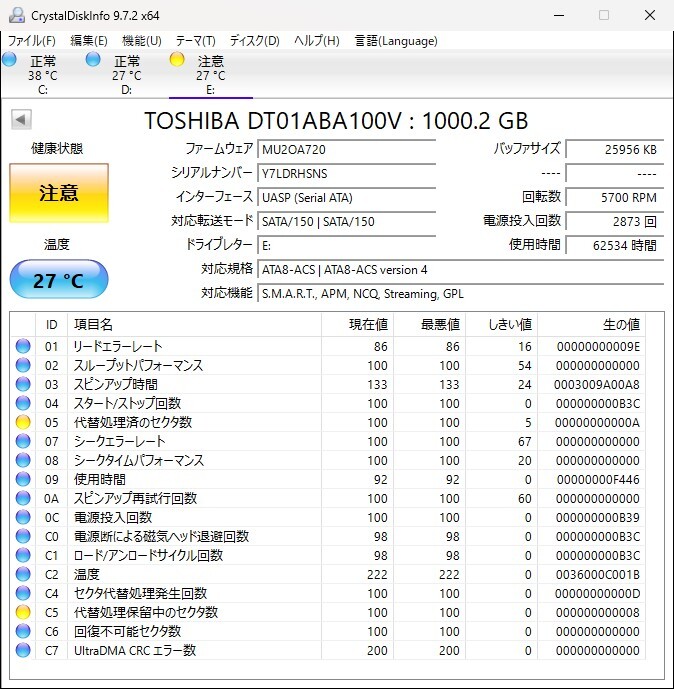Open the ディスク(D) menu
Image resolution: width=674 pixels, height=689 pixels.
(254, 41)
